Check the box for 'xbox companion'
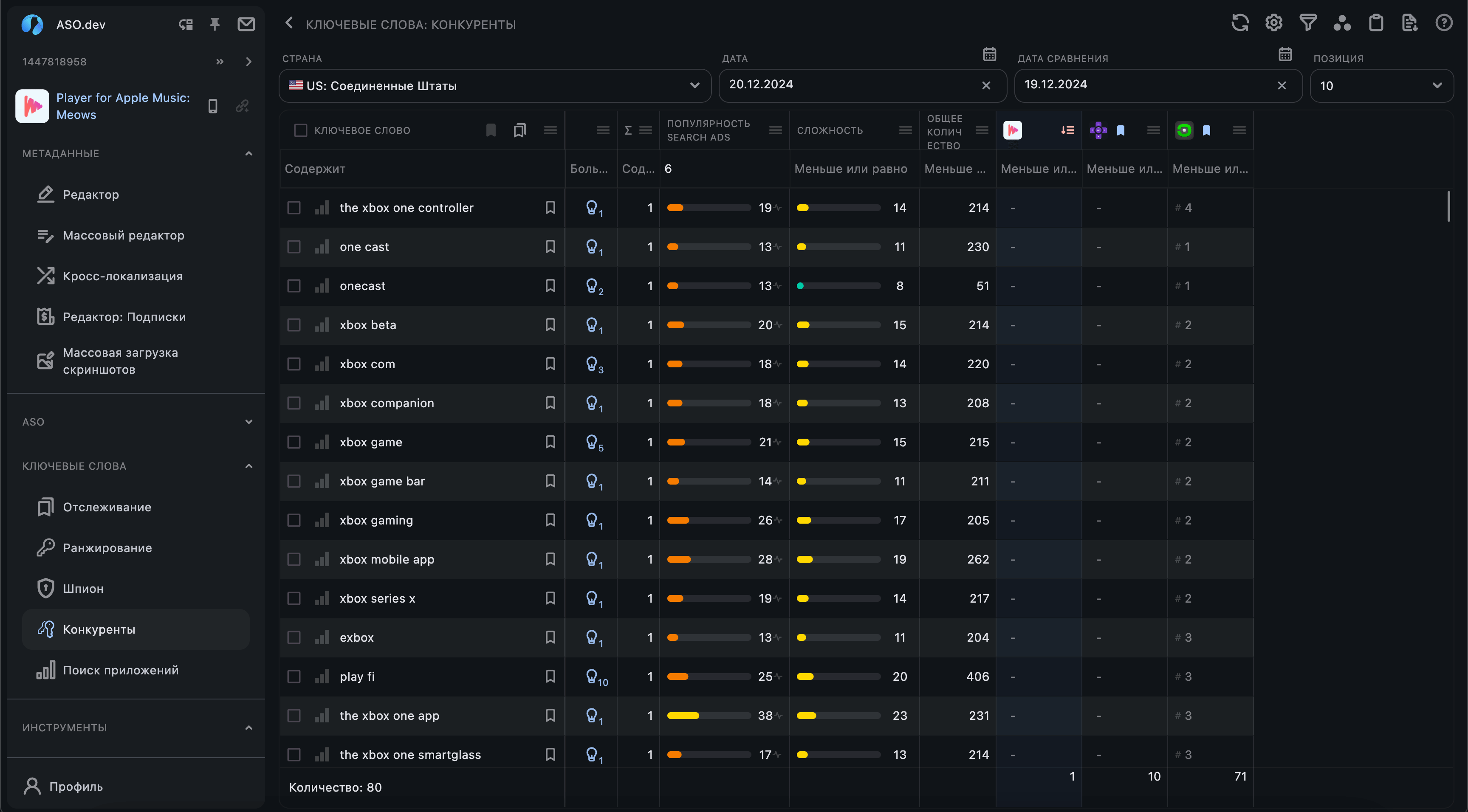This screenshot has height=812, width=1468. point(294,403)
